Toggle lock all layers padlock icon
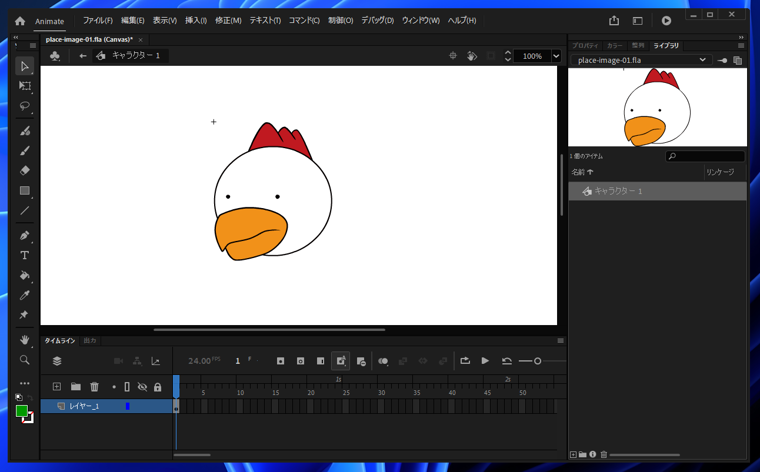 (157, 387)
